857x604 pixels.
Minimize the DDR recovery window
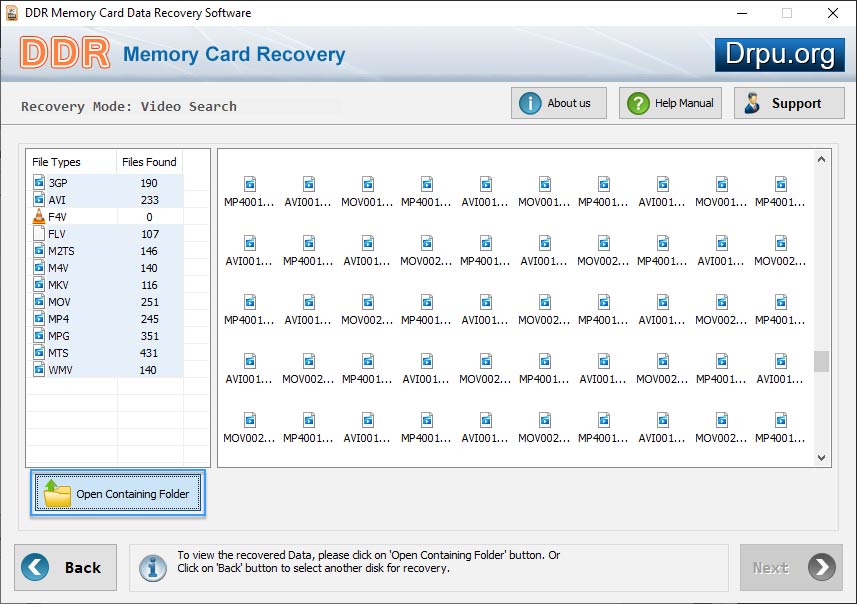(x=742, y=13)
